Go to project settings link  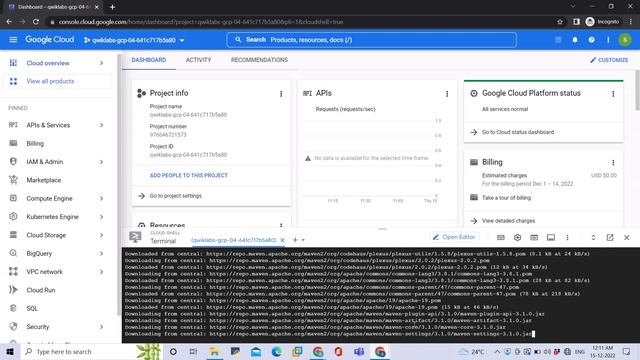tap(176, 196)
